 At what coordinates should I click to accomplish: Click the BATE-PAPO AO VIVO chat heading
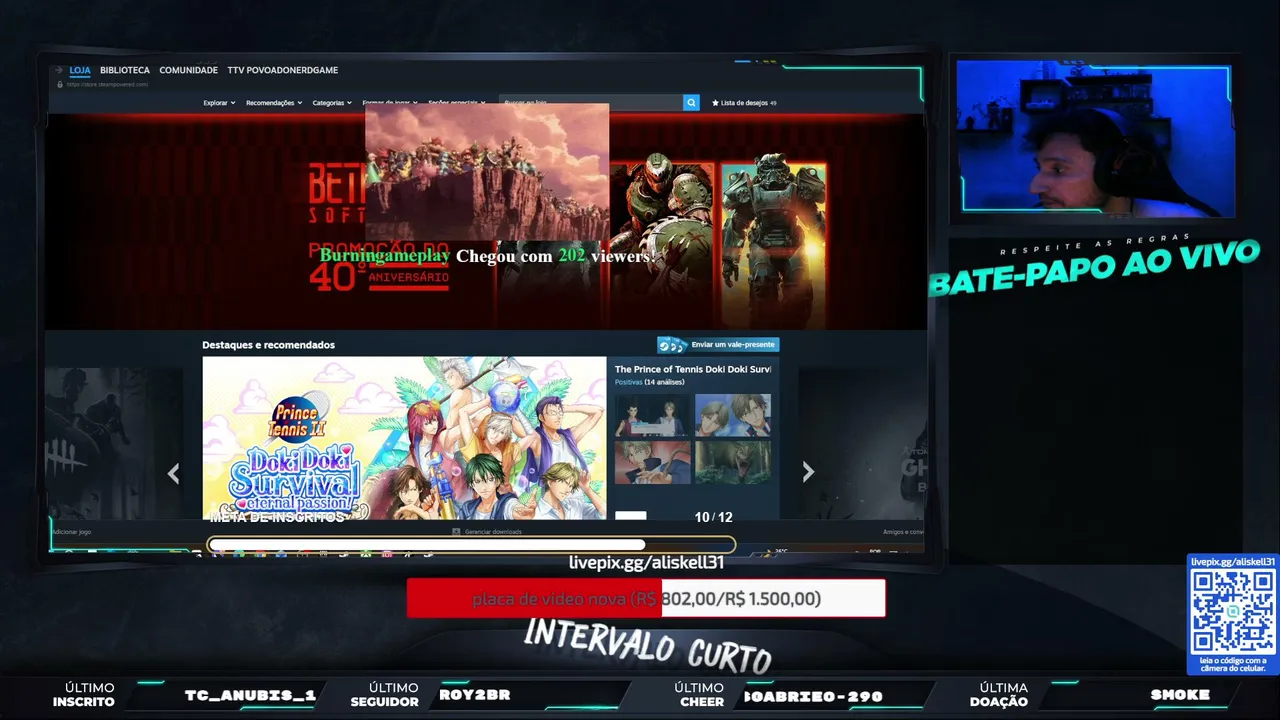(1094, 268)
